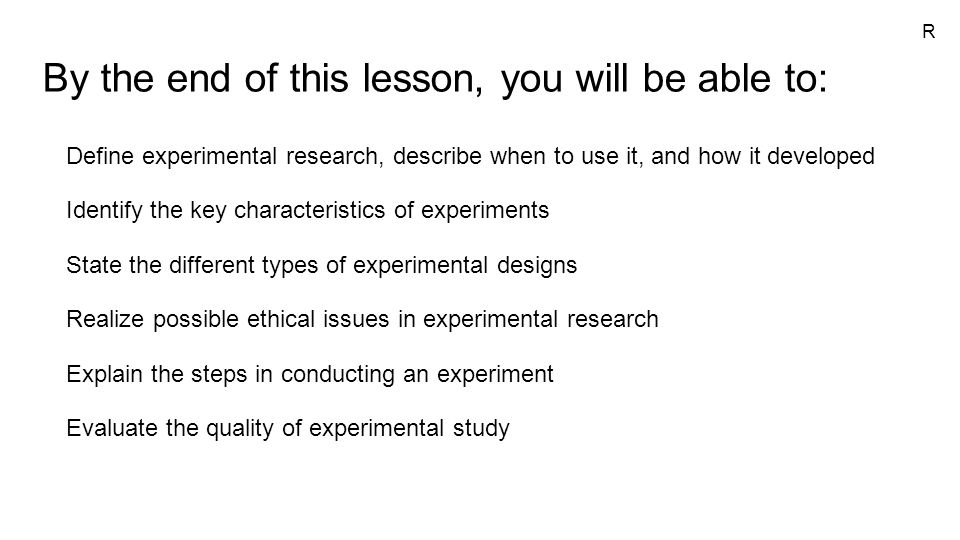Click the 'Identify the key characteristics of experiments' line
The width and height of the screenshot is (960, 540).
coord(307,211)
